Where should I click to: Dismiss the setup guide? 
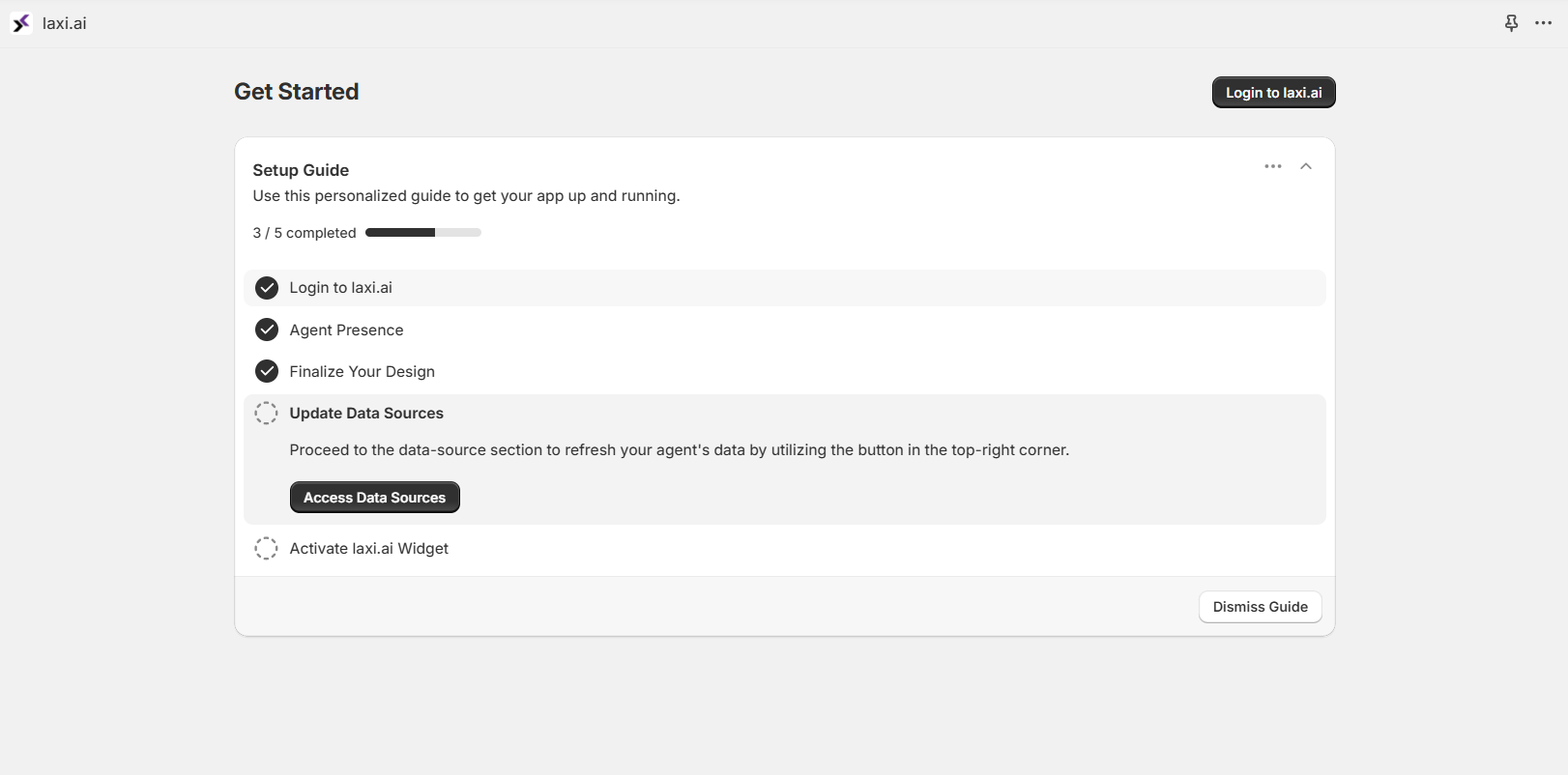coord(1260,607)
